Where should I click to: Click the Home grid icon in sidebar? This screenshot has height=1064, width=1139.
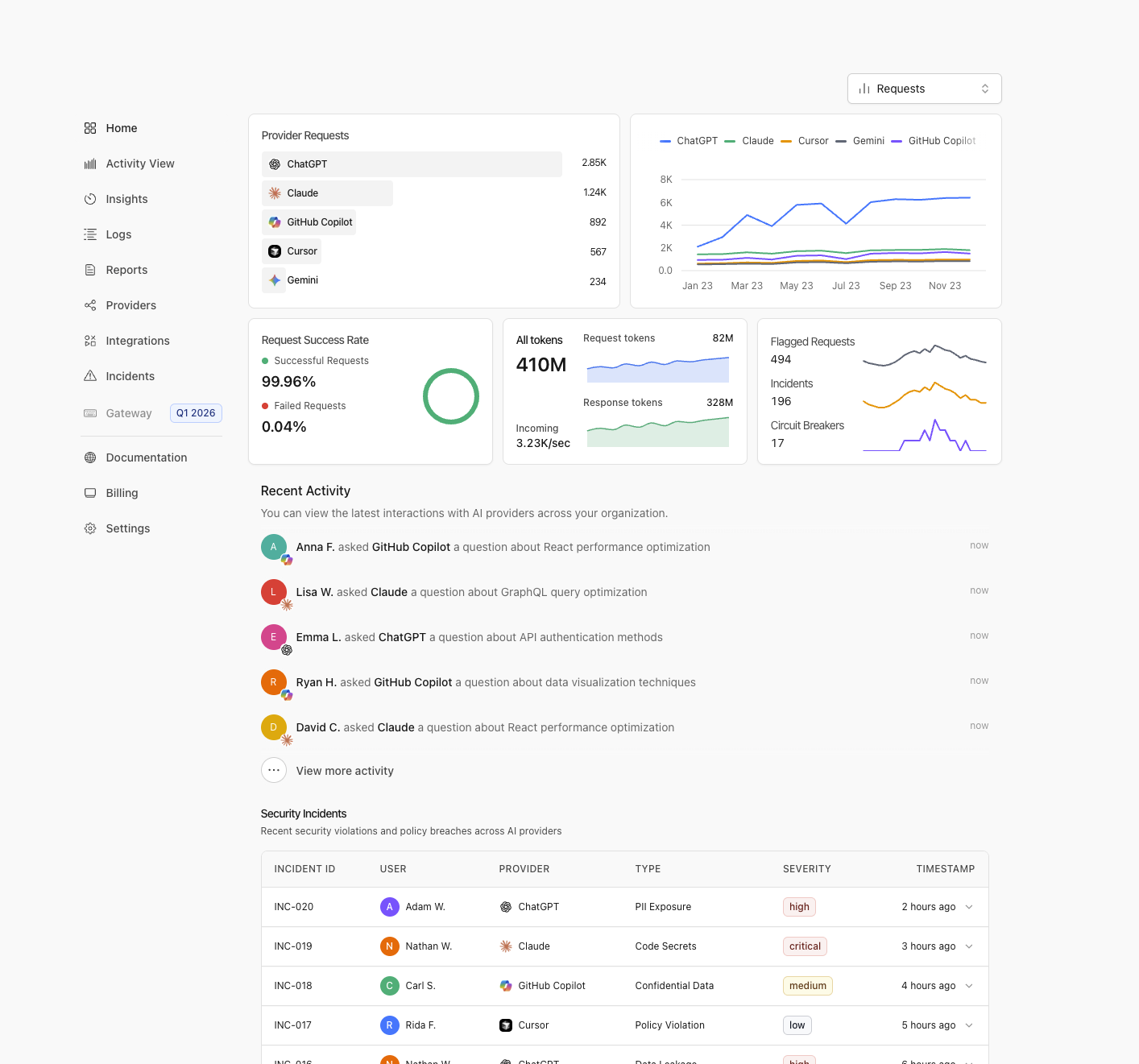(x=90, y=128)
